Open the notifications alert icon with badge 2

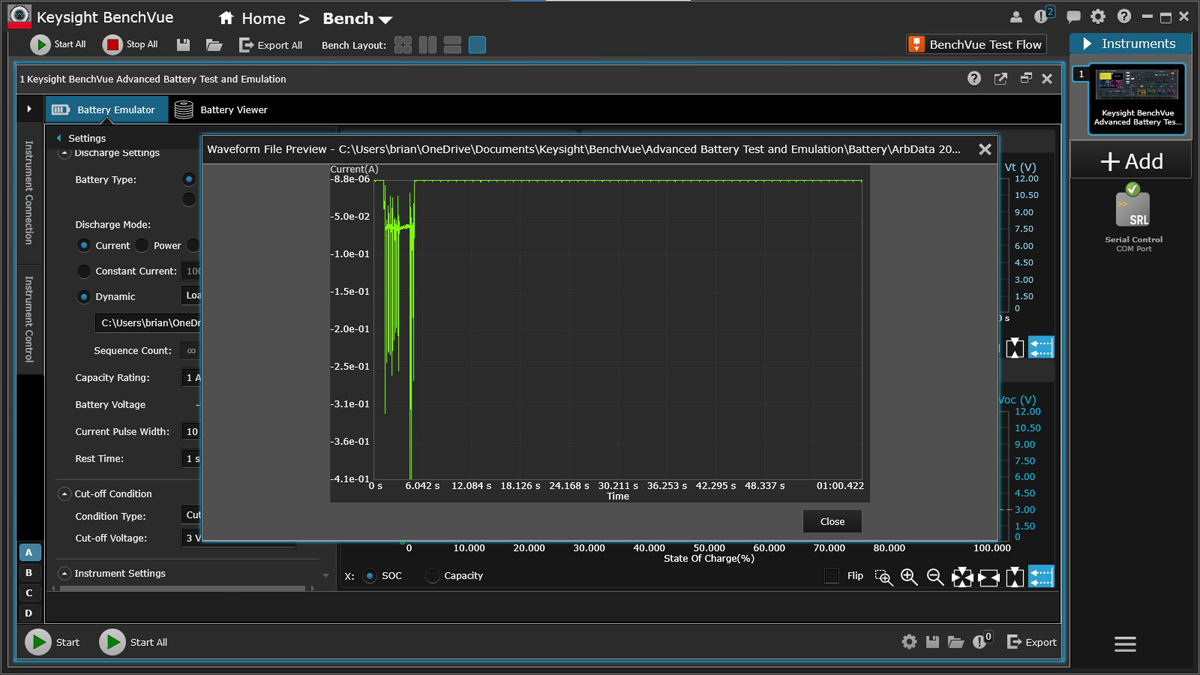click(x=1043, y=16)
